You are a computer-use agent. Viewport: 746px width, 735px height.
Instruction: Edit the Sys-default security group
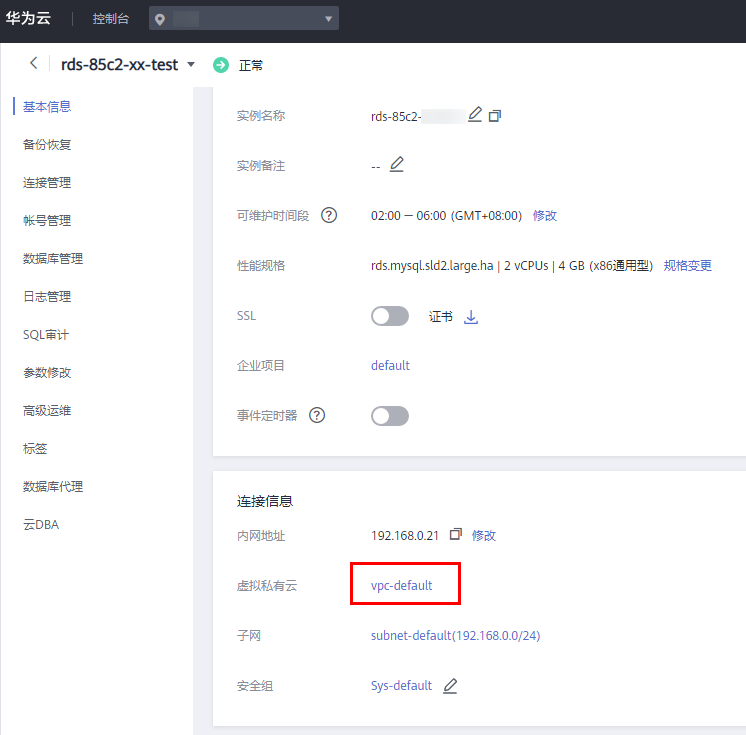point(450,685)
